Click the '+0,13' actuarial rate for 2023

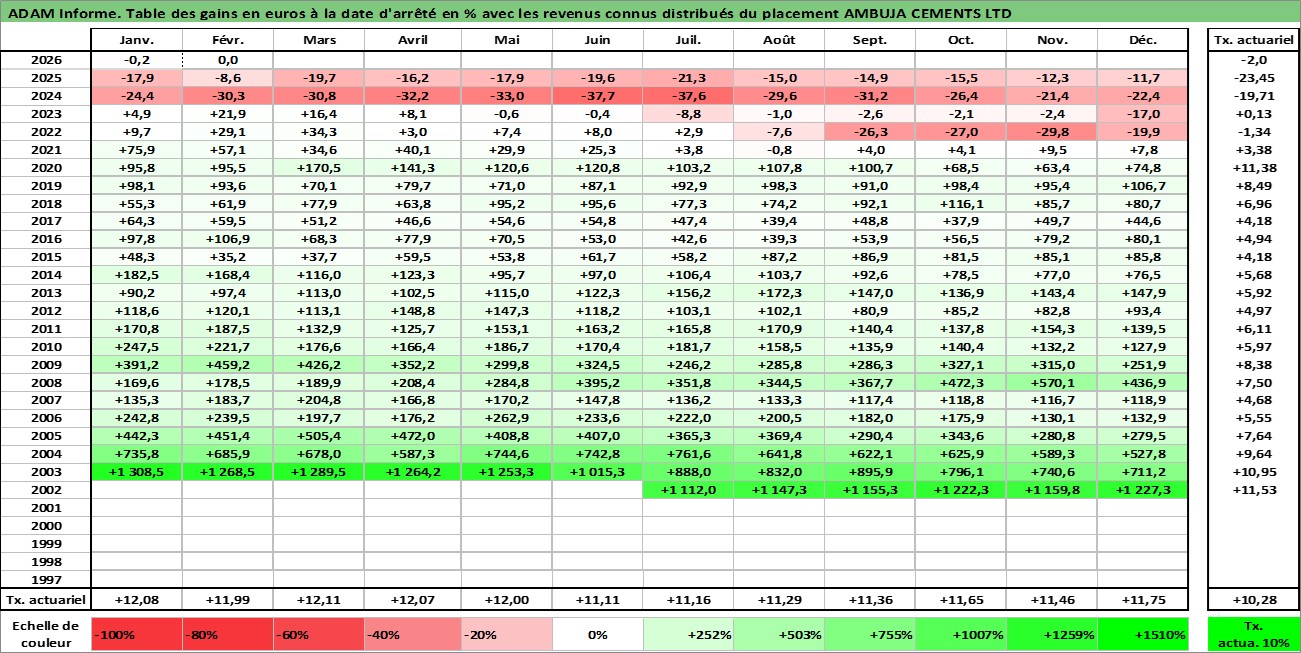pos(1254,114)
